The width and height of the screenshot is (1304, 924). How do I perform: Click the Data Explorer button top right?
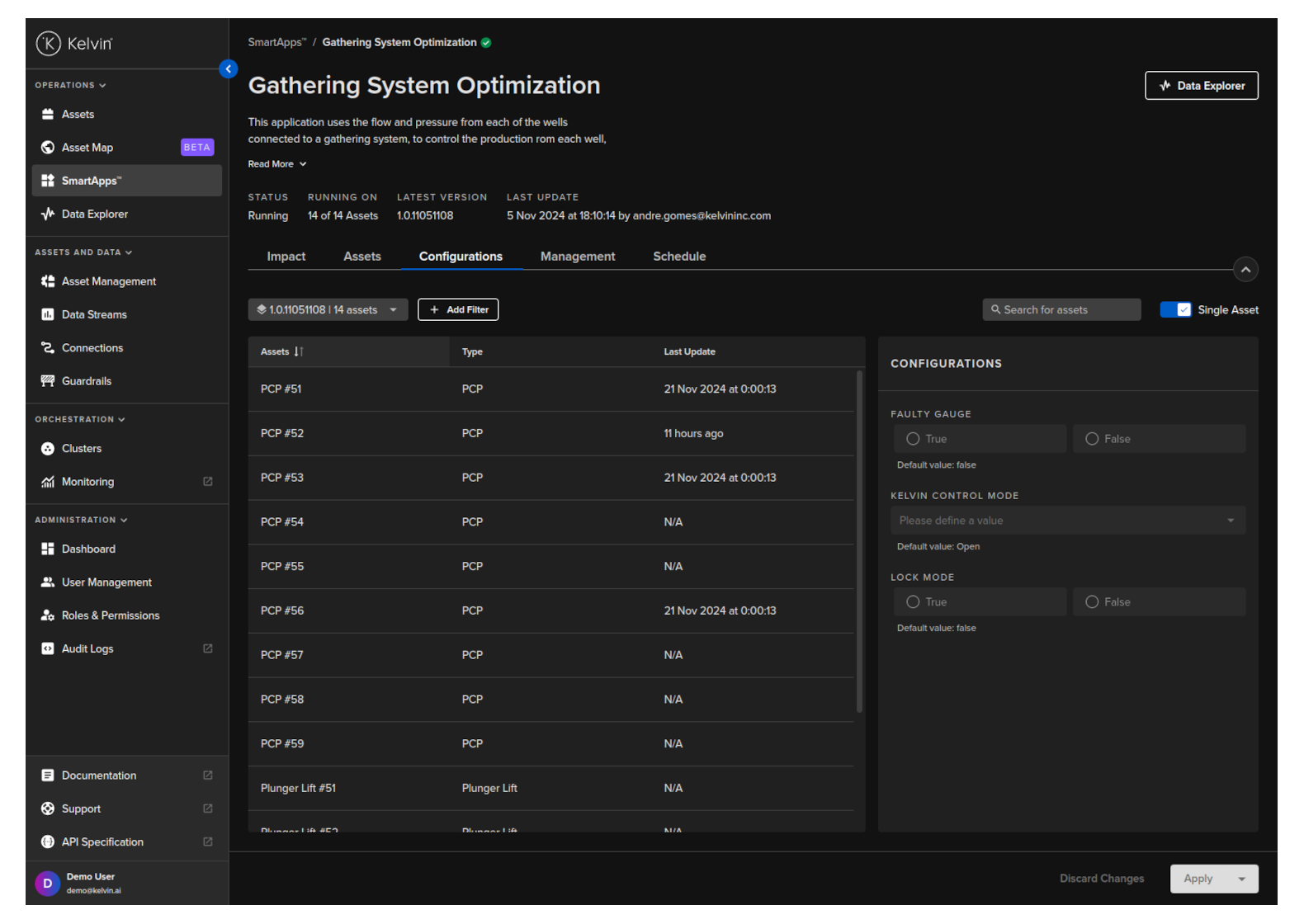point(1201,86)
